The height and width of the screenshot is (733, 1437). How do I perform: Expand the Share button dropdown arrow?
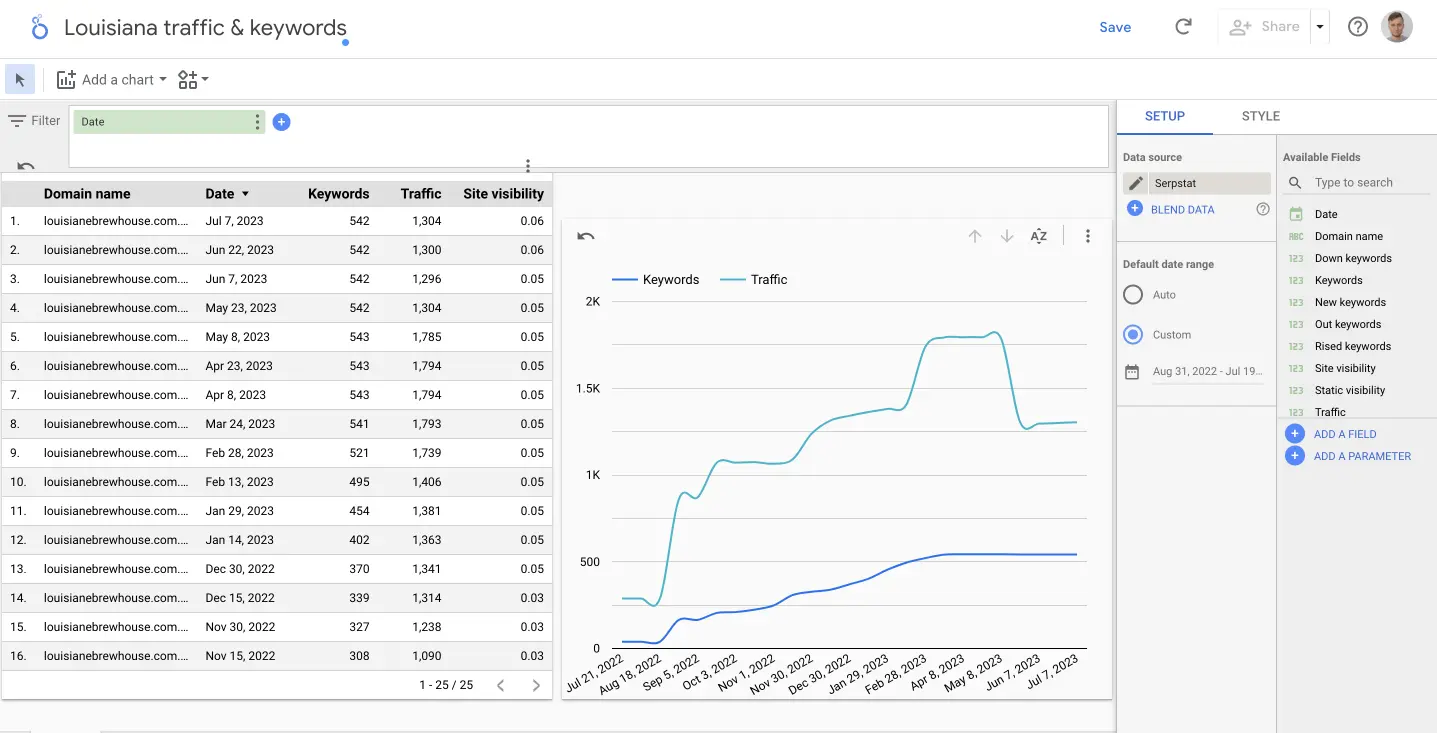coord(1320,27)
